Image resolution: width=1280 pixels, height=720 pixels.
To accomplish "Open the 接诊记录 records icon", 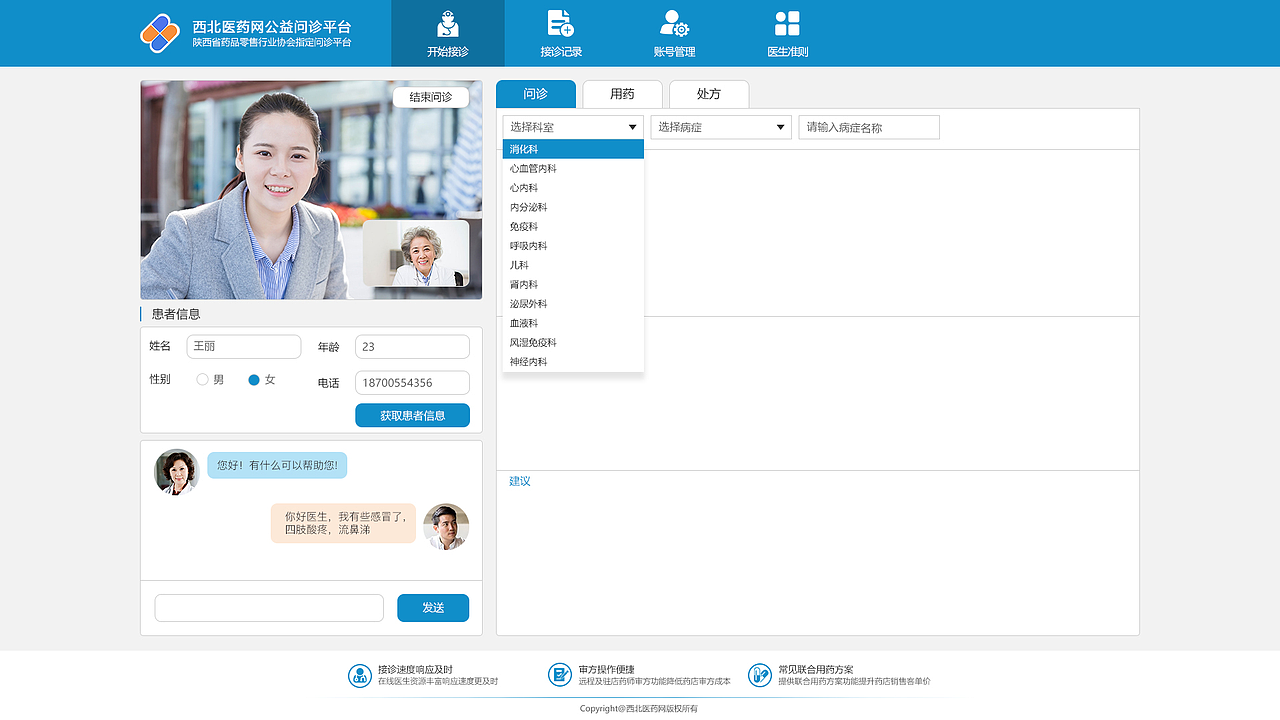I will 561,24.
